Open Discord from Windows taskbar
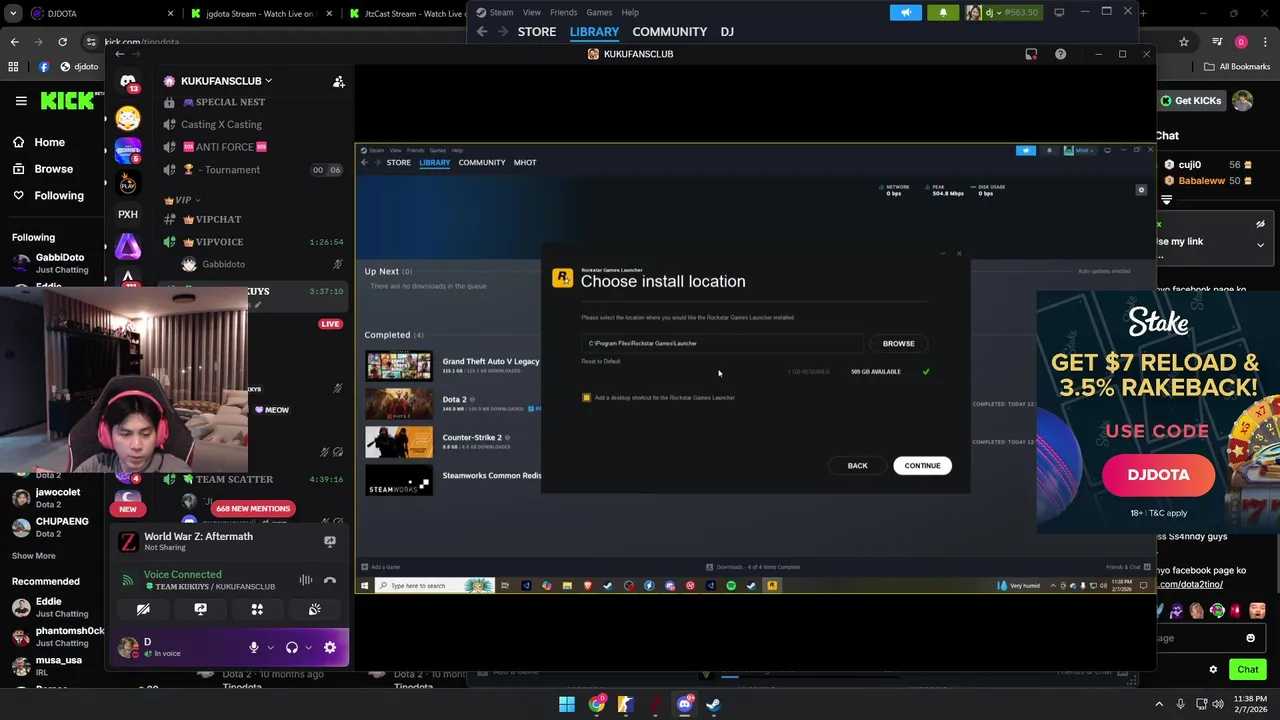Viewport: 1280px width, 720px height. coord(684,704)
